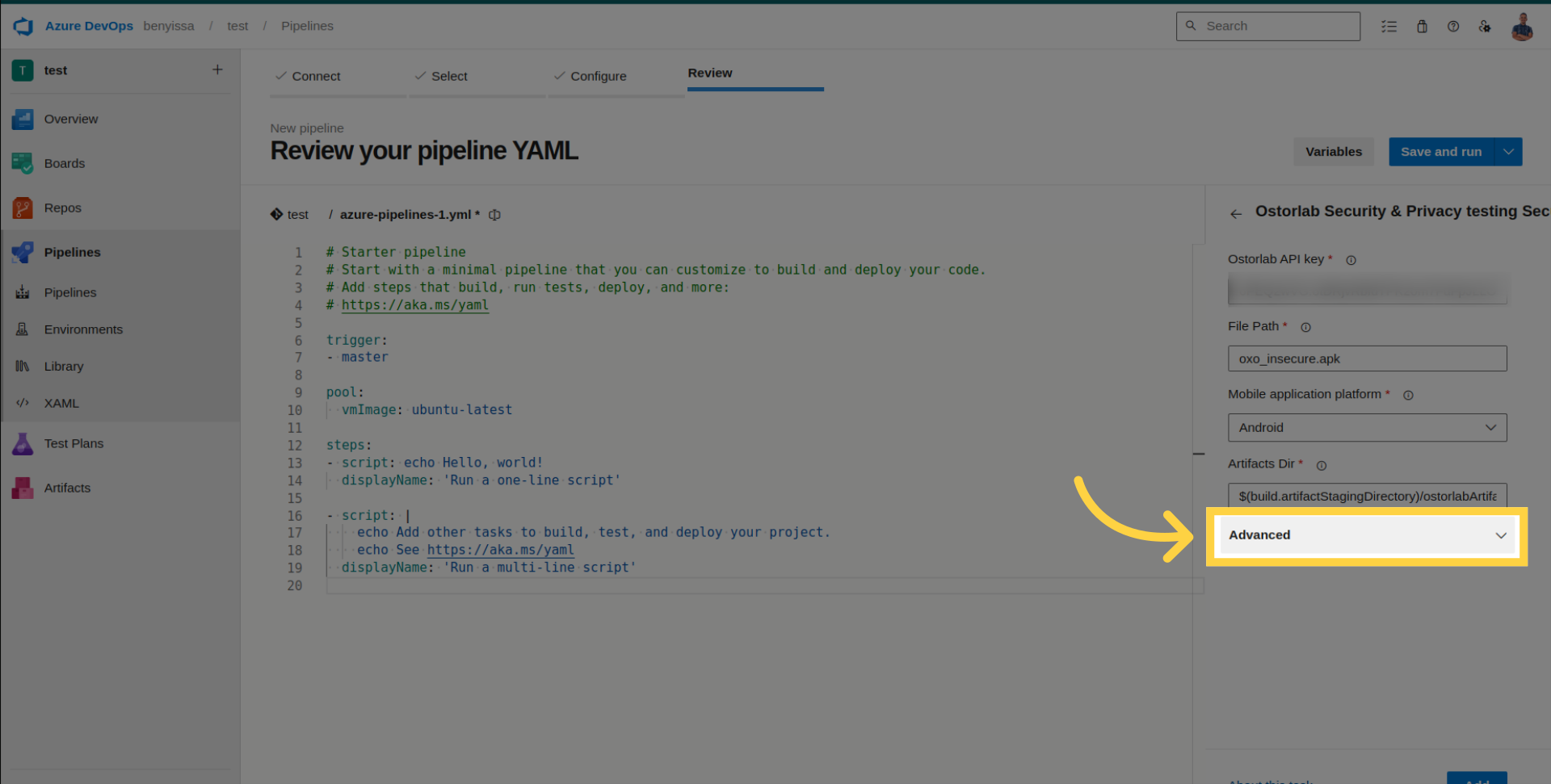Click 'trigger:' on line 6
This screenshot has width=1551, height=784.
(x=356, y=340)
